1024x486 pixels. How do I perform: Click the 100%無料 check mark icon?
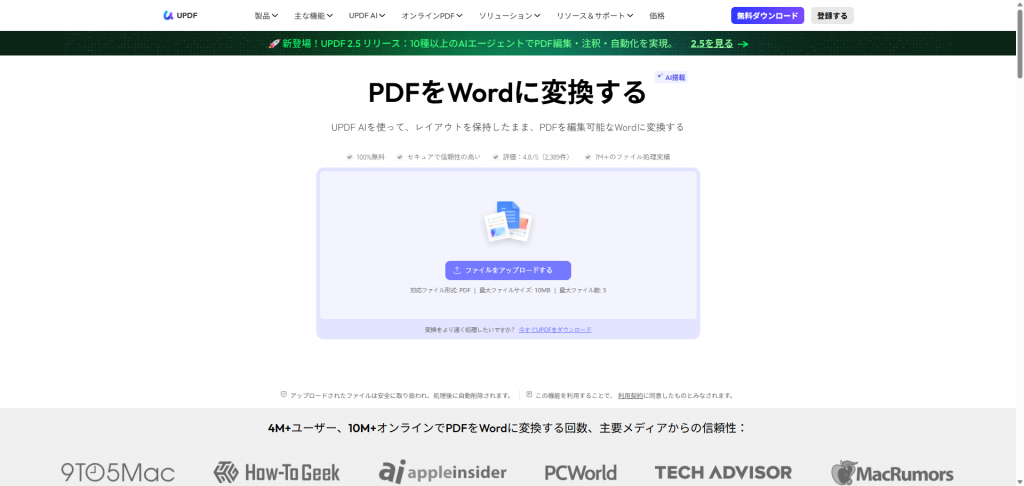tap(349, 157)
